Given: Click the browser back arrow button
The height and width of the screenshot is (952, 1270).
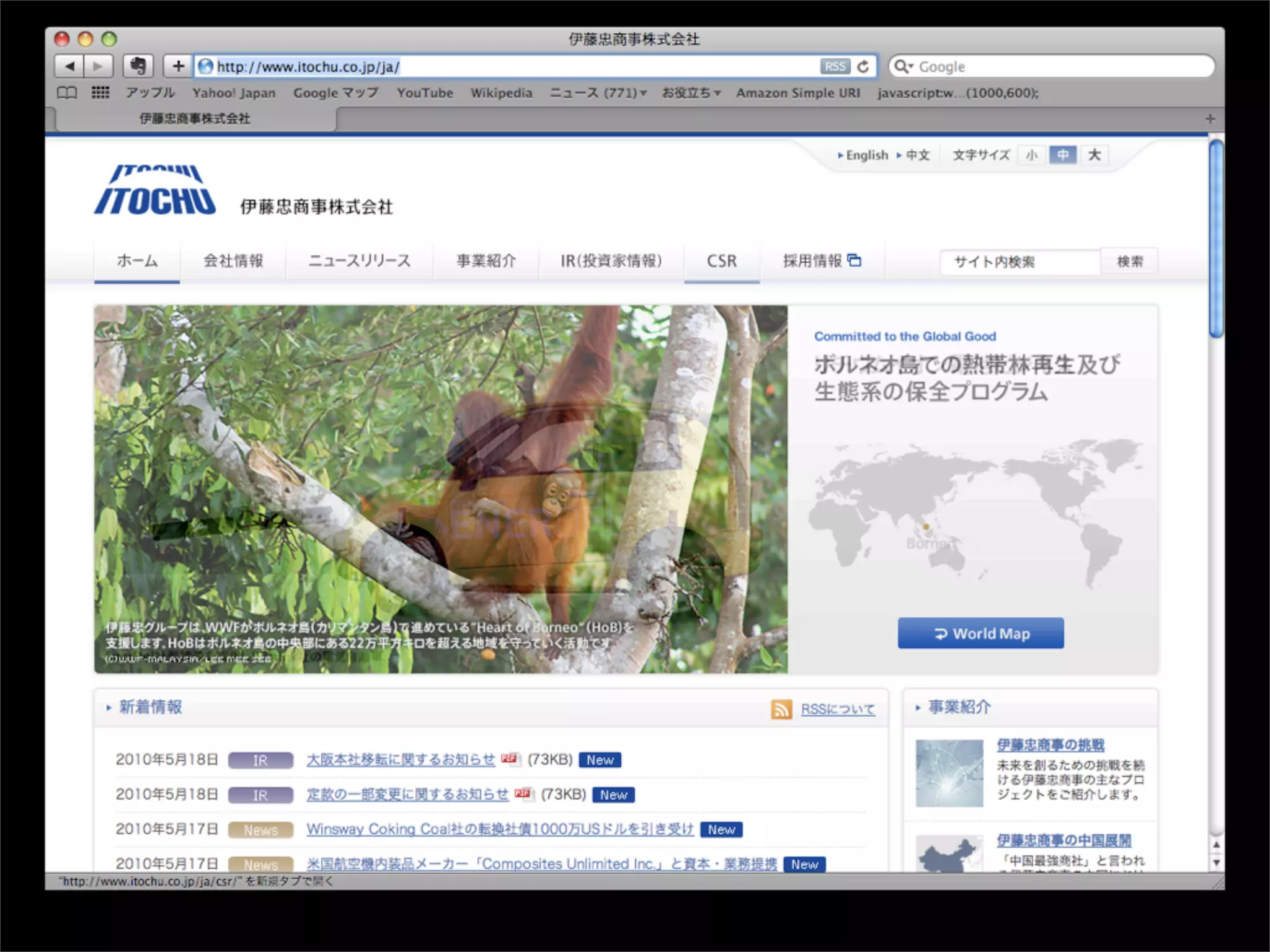Looking at the screenshot, I should 69,66.
